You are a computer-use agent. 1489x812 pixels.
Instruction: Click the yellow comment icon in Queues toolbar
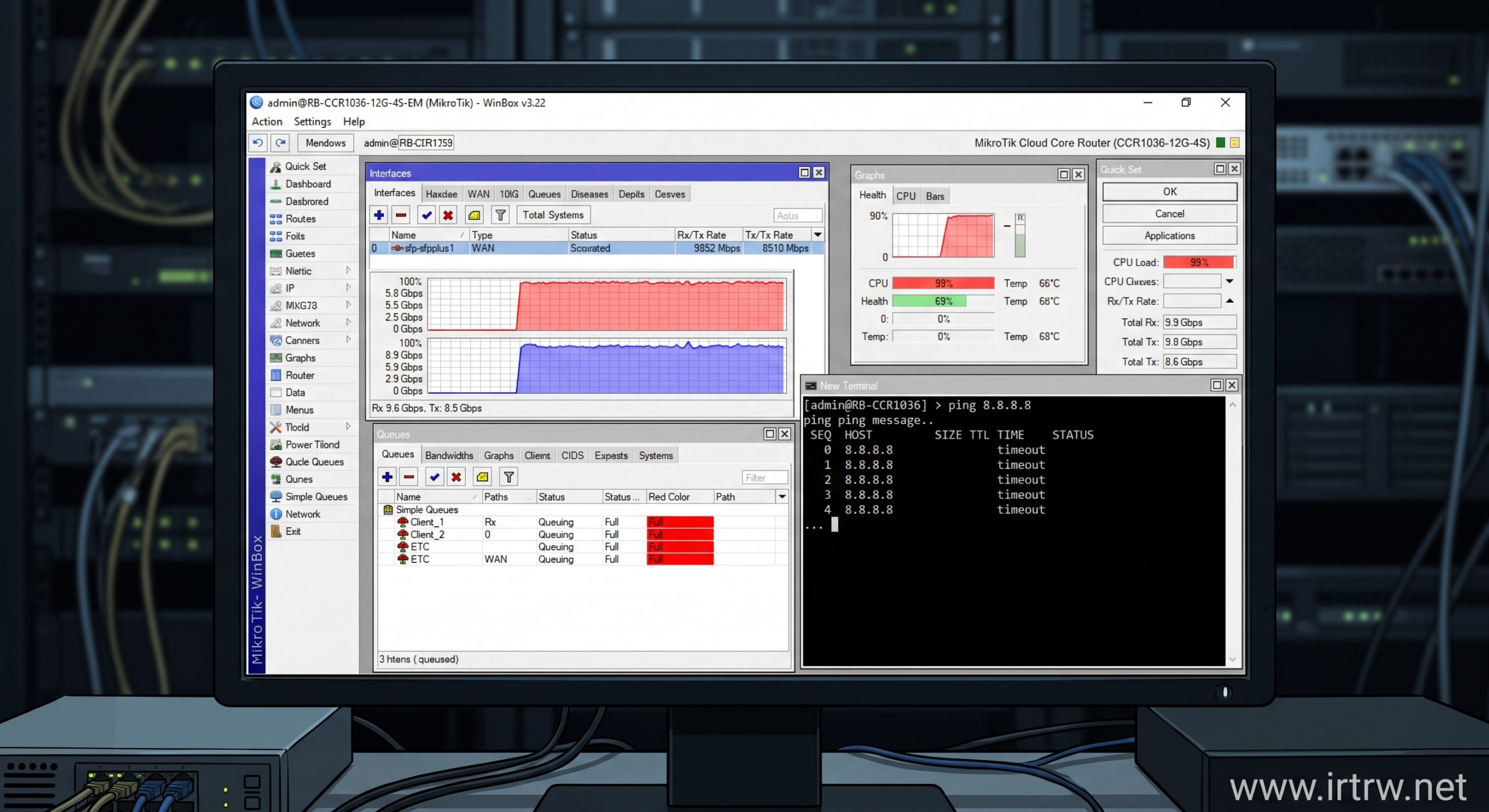482,478
